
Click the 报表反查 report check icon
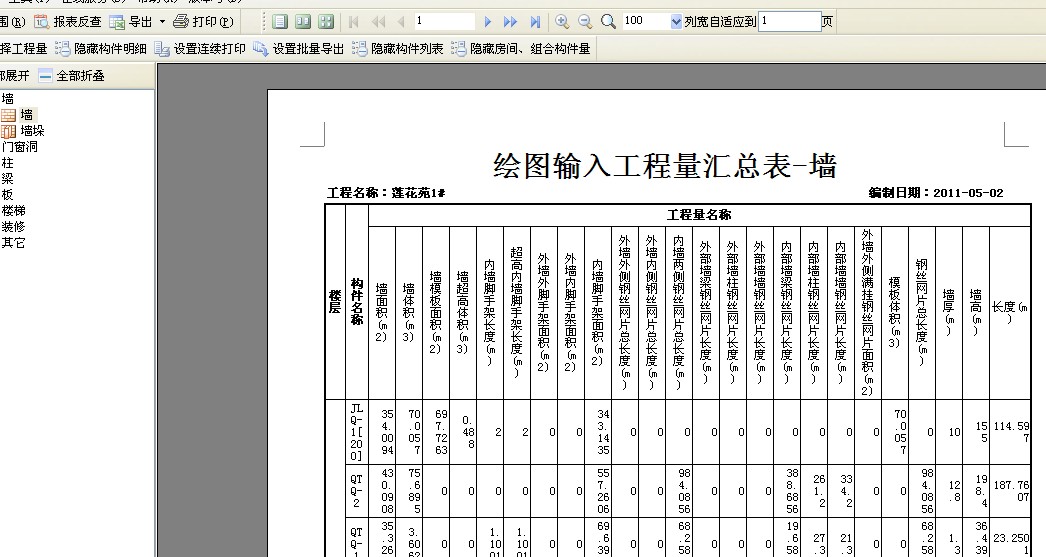pyautogui.click(x=42, y=22)
